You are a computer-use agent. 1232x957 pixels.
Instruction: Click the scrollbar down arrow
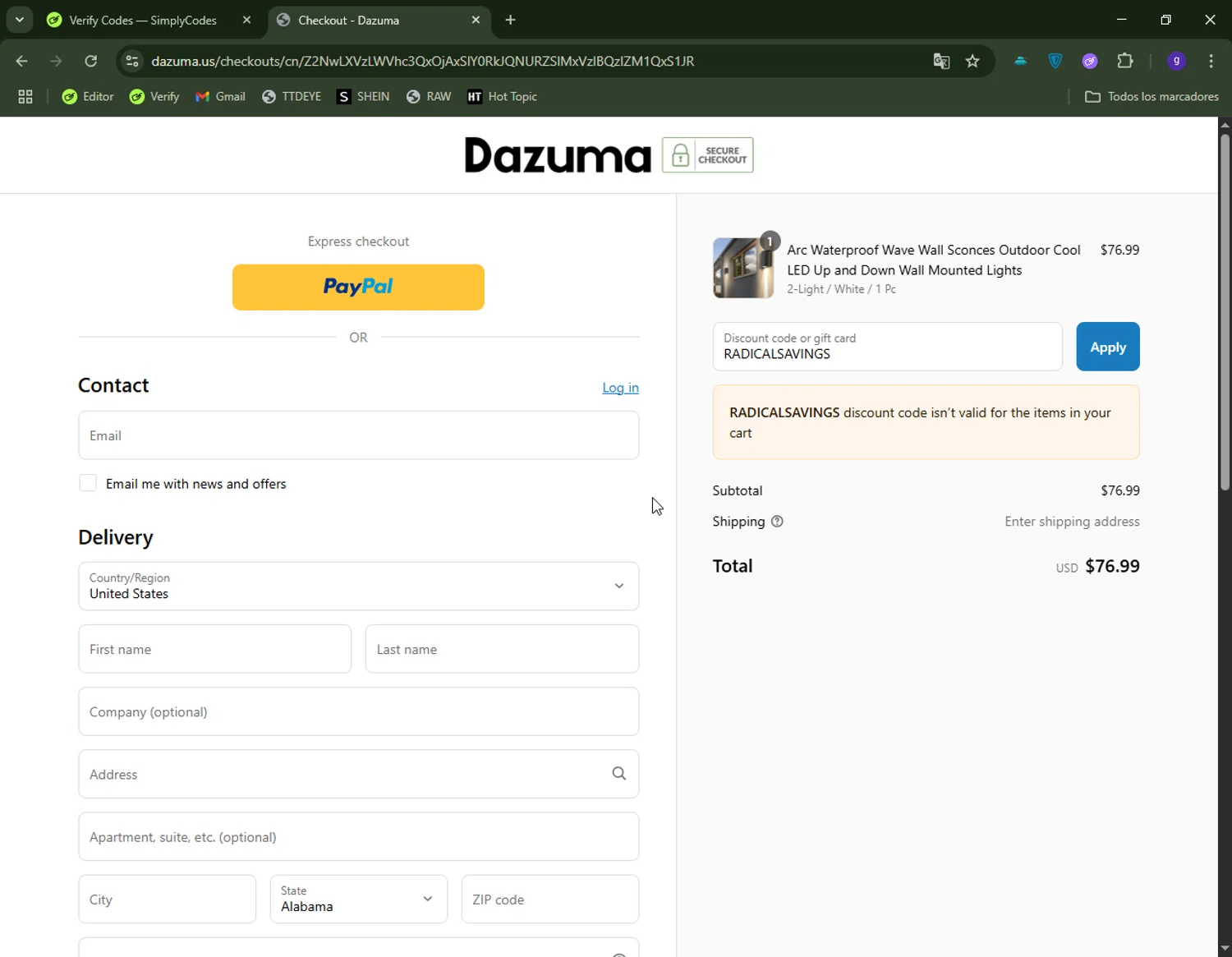(x=1225, y=949)
